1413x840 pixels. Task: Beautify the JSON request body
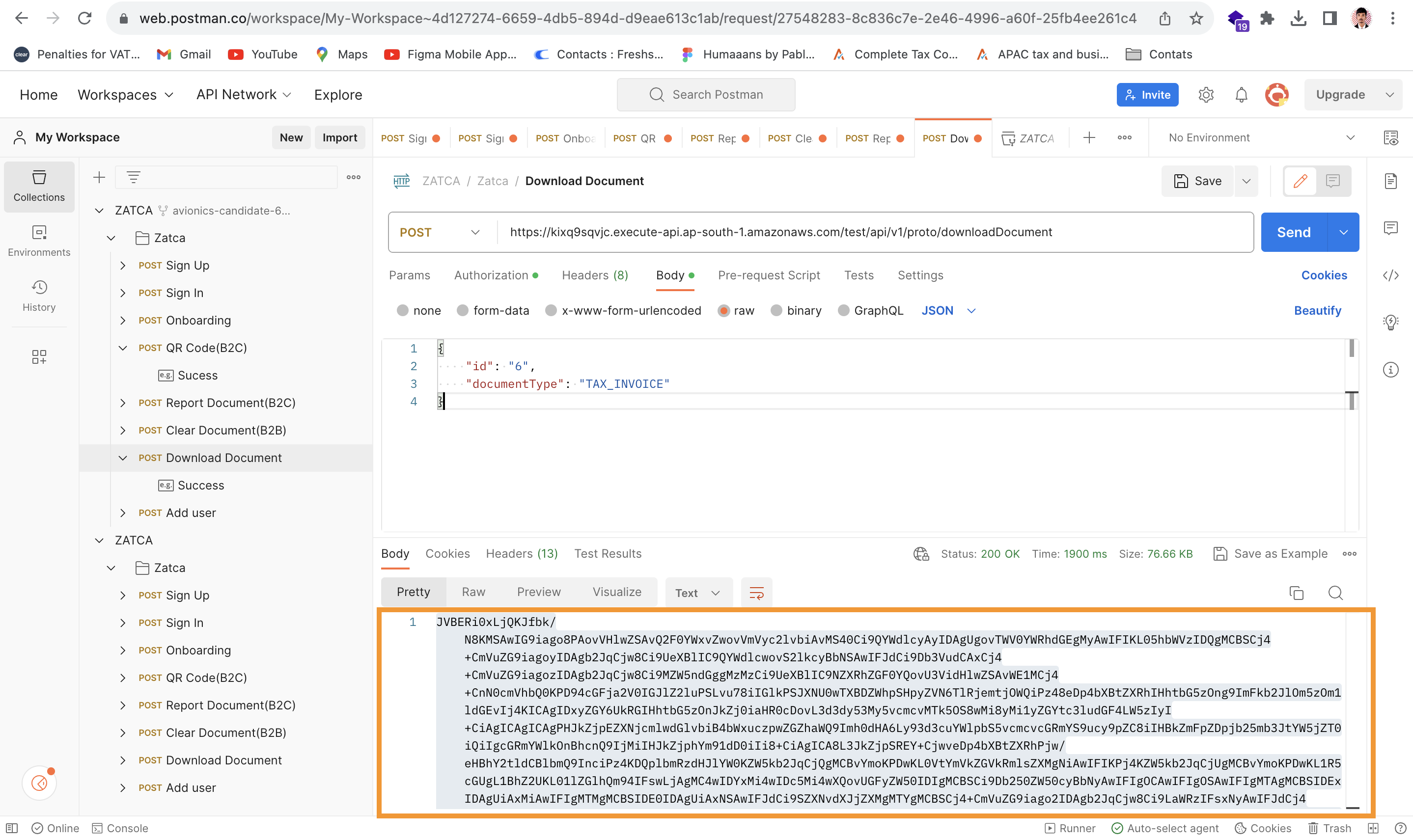1317,310
